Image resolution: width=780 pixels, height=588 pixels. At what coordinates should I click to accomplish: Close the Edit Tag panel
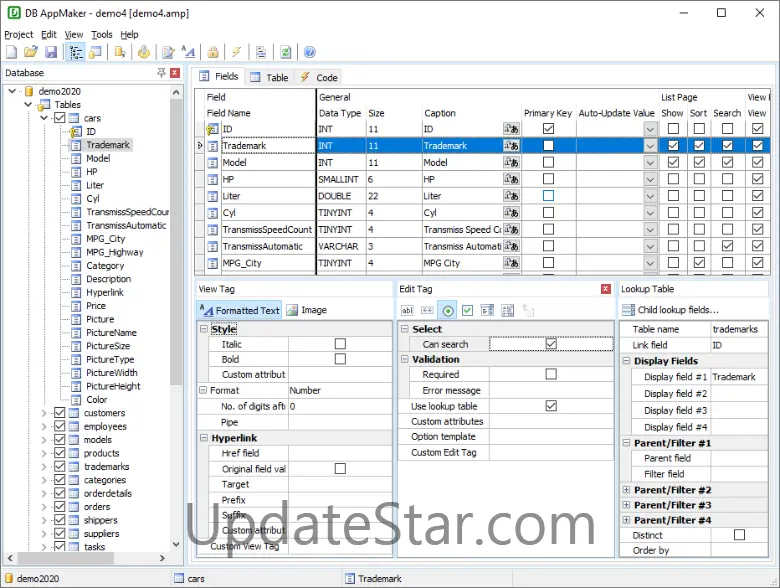coord(605,289)
